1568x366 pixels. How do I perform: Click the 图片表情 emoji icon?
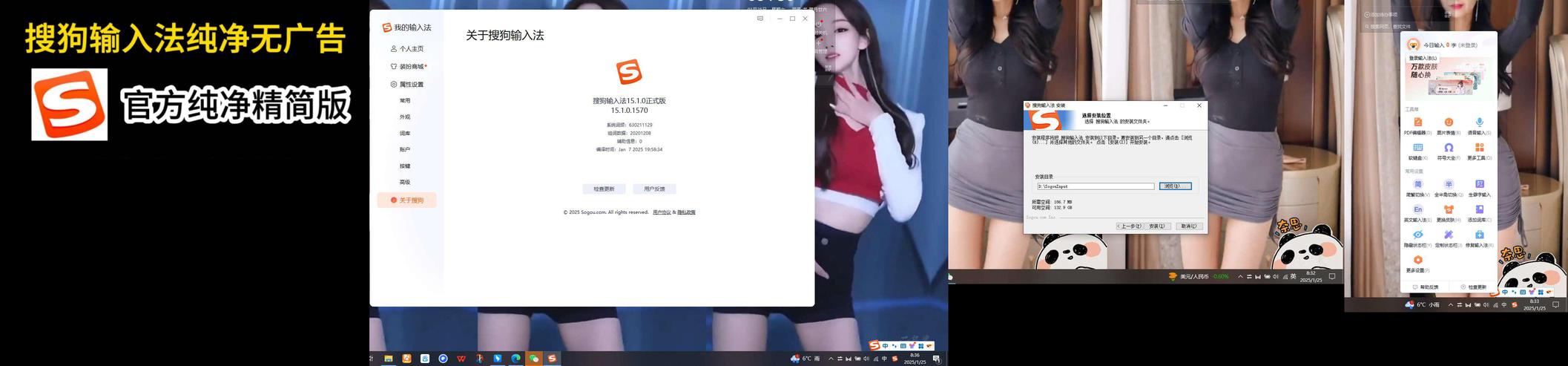point(1448,122)
